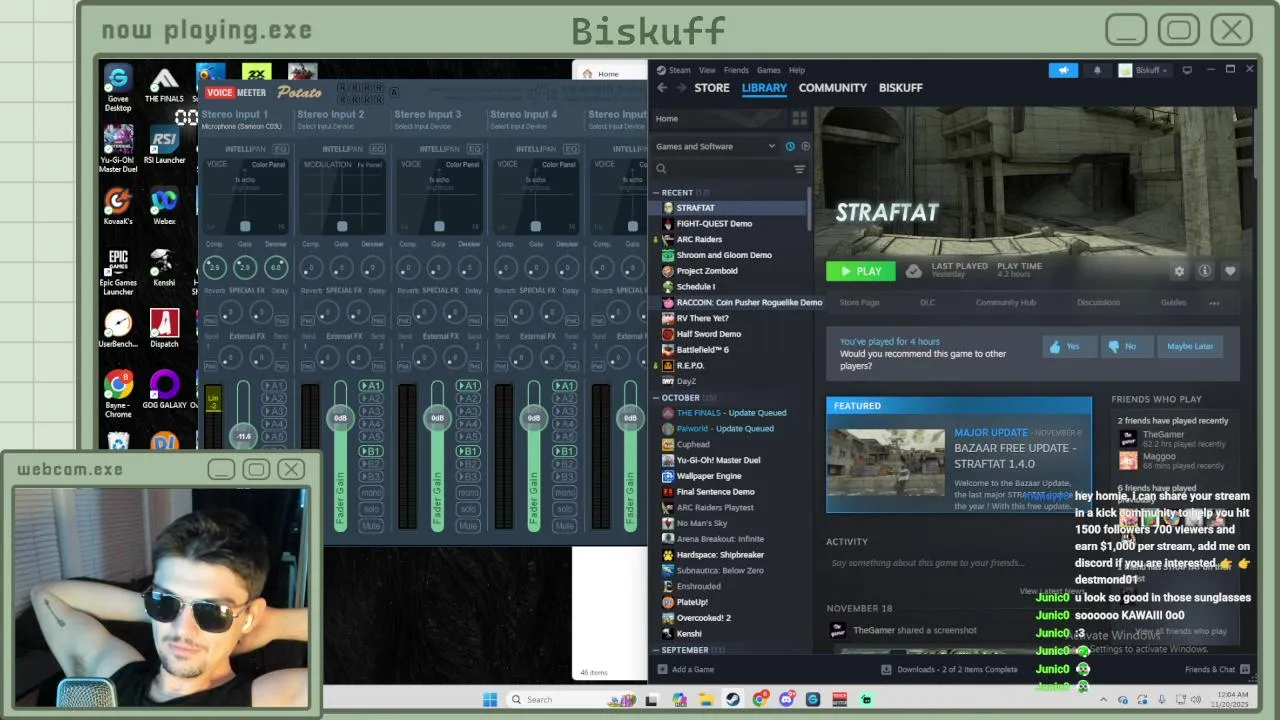Collapse the OCTOBER games section
The image size is (1280, 720).
tap(657, 398)
